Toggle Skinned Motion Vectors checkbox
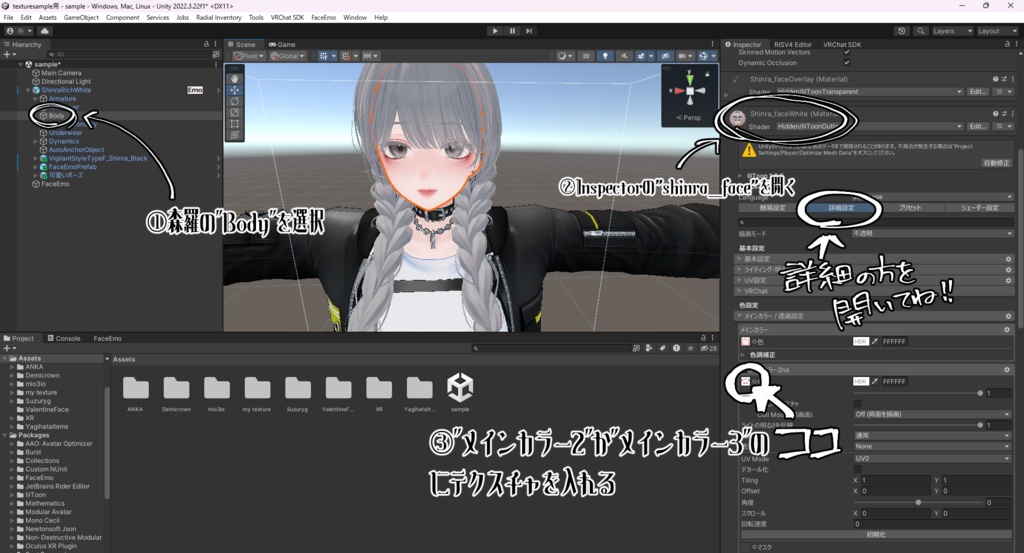This screenshot has height=553, width=1024. tap(846, 52)
